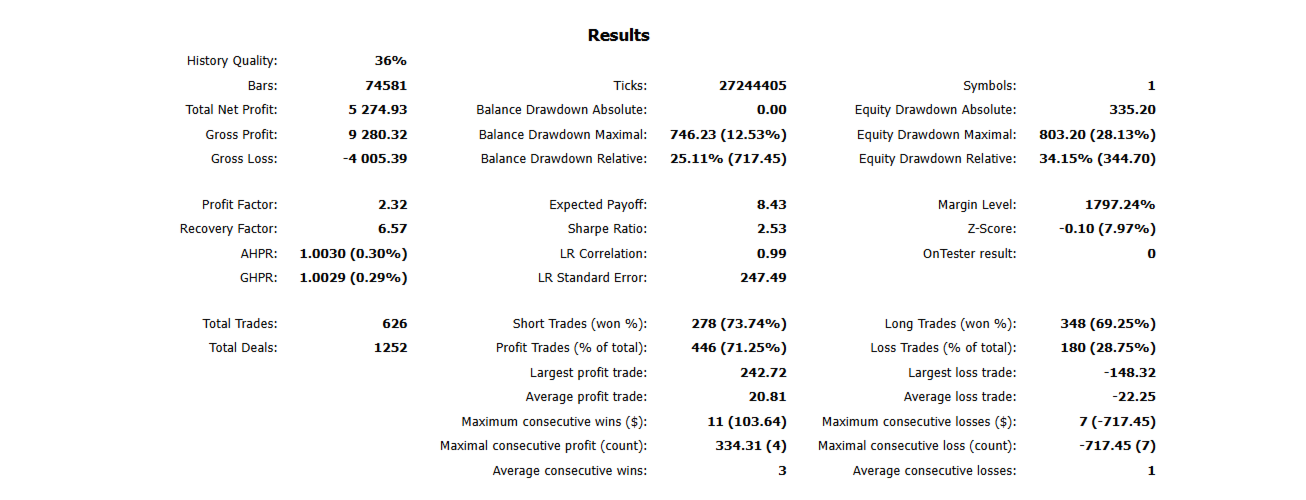Image resolution: width=1306 pixels, height=500 pixels.
Task: Click the Recovery Factor label
Action: click(x=228, y=229)
